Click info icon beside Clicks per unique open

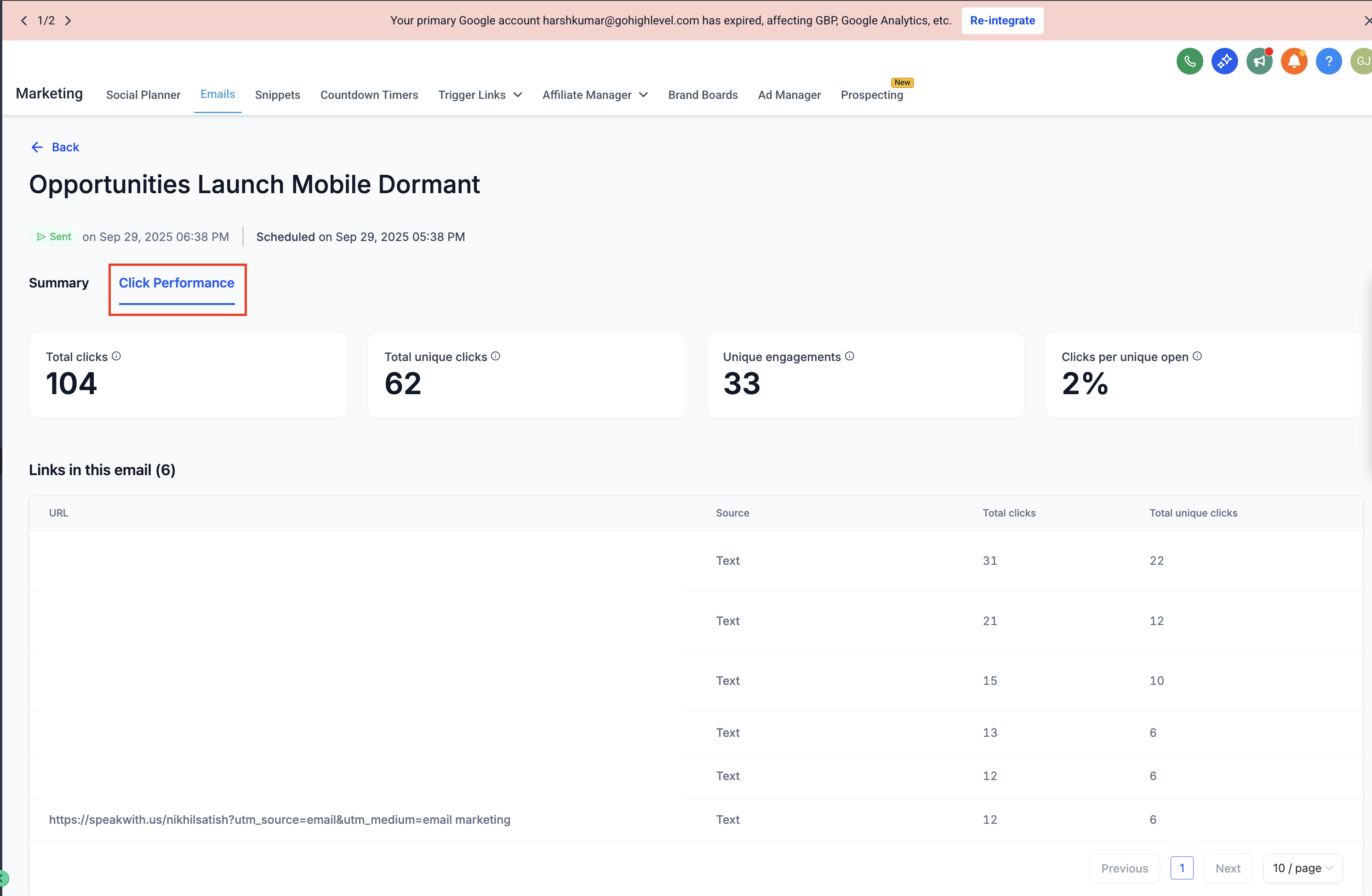pos(1197,356)
